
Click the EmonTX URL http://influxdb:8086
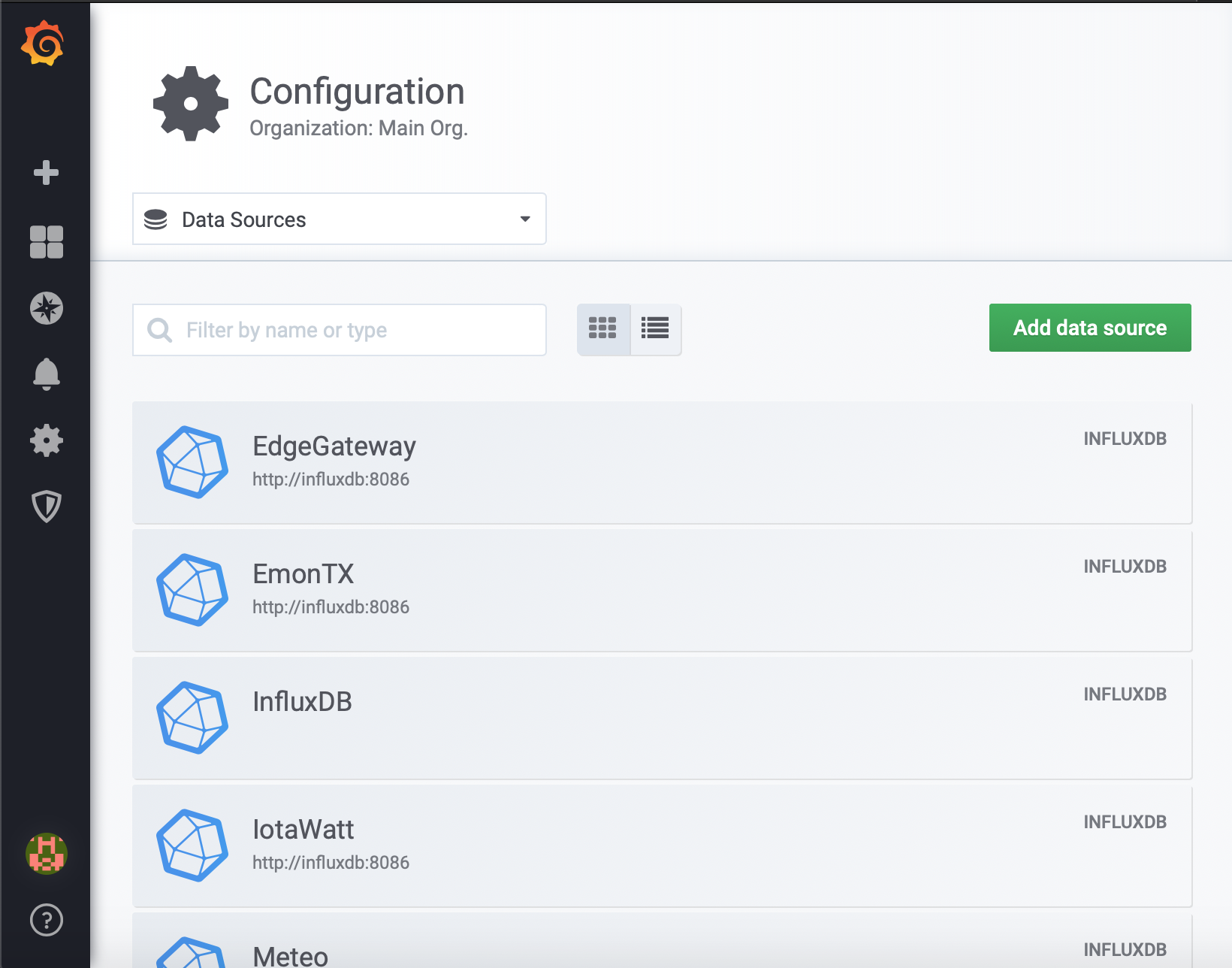[x=331, y=607]
